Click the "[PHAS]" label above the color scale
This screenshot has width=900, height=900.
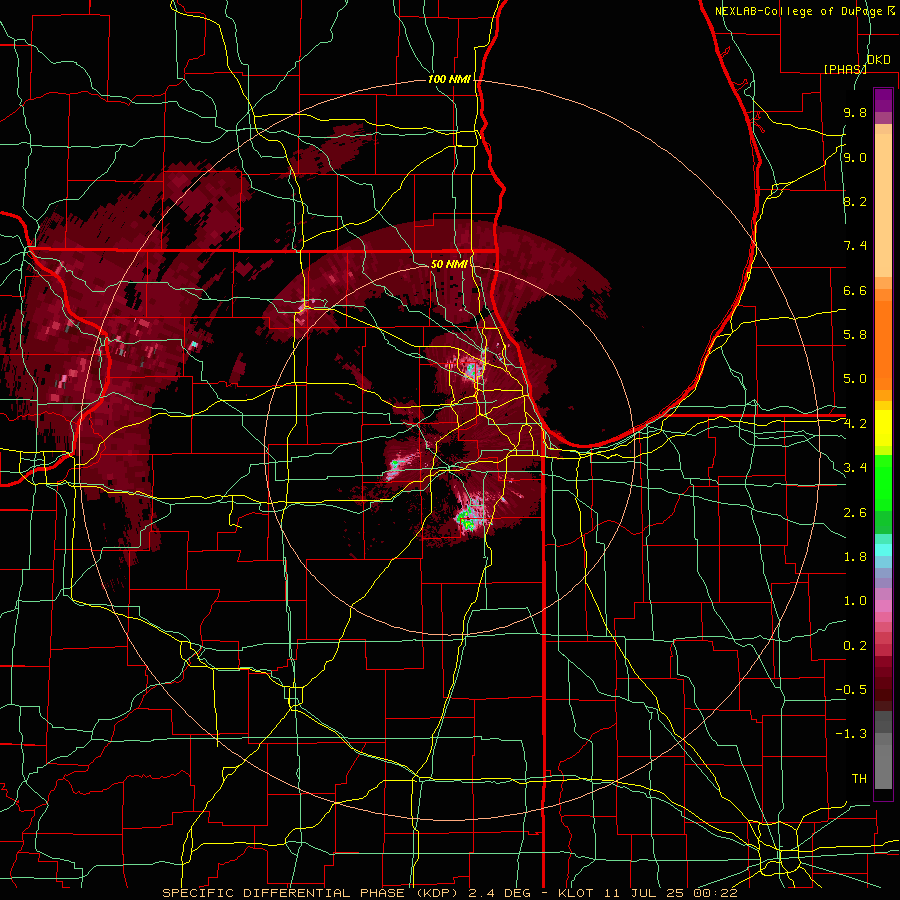[845, 69]
